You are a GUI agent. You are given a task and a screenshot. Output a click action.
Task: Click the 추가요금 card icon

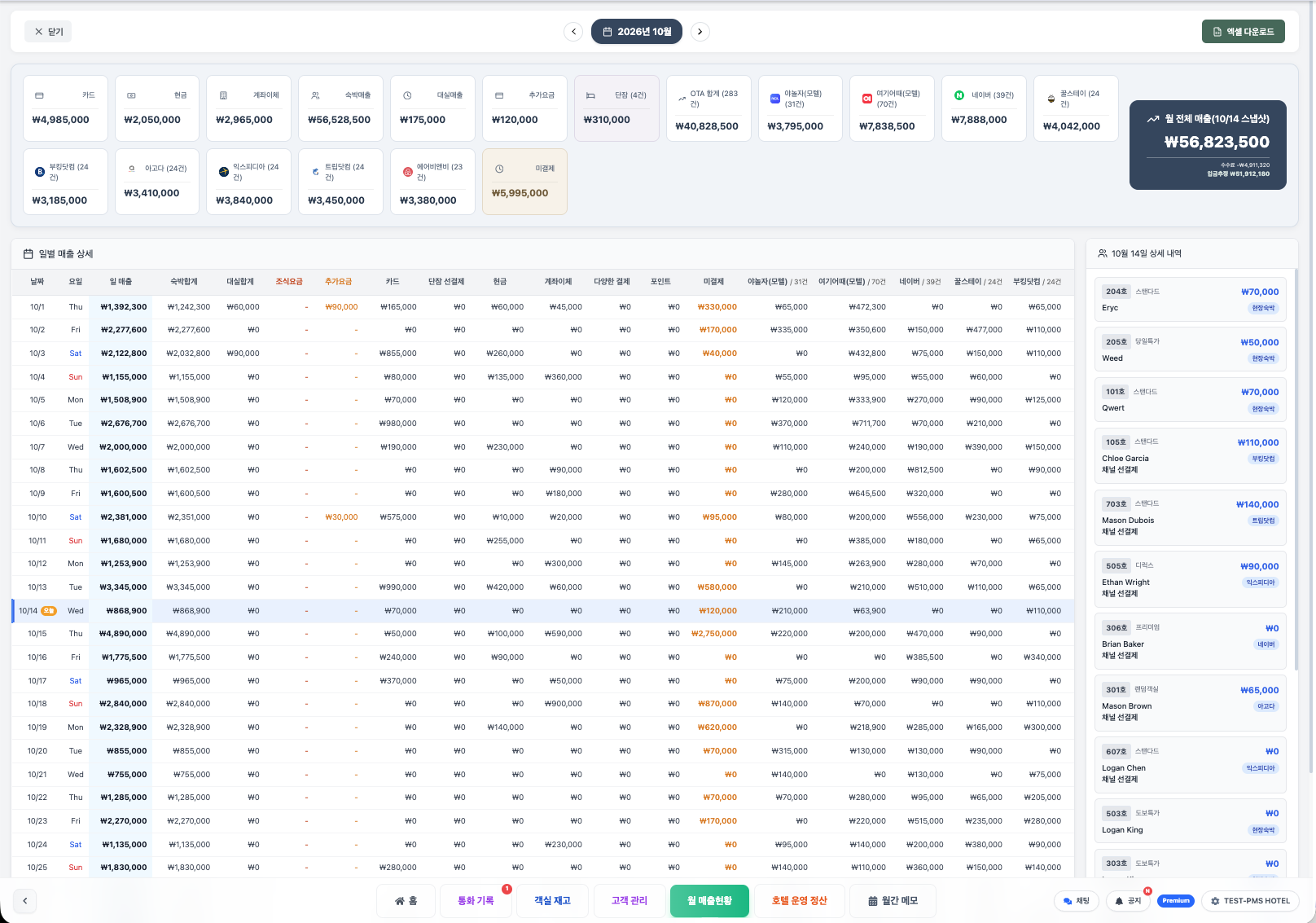click(x=499, y=95)
